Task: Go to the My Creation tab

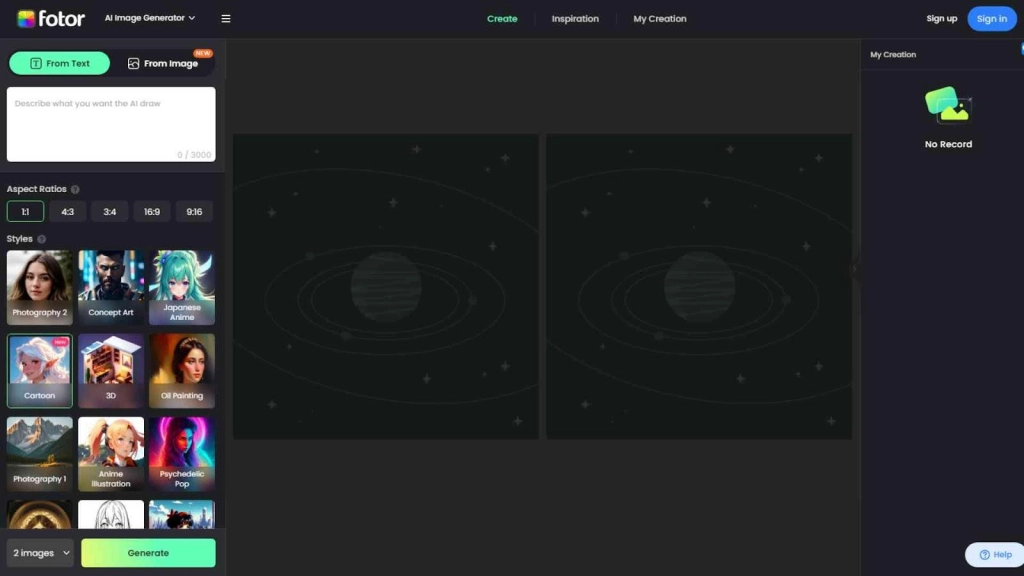Action: 660,18
